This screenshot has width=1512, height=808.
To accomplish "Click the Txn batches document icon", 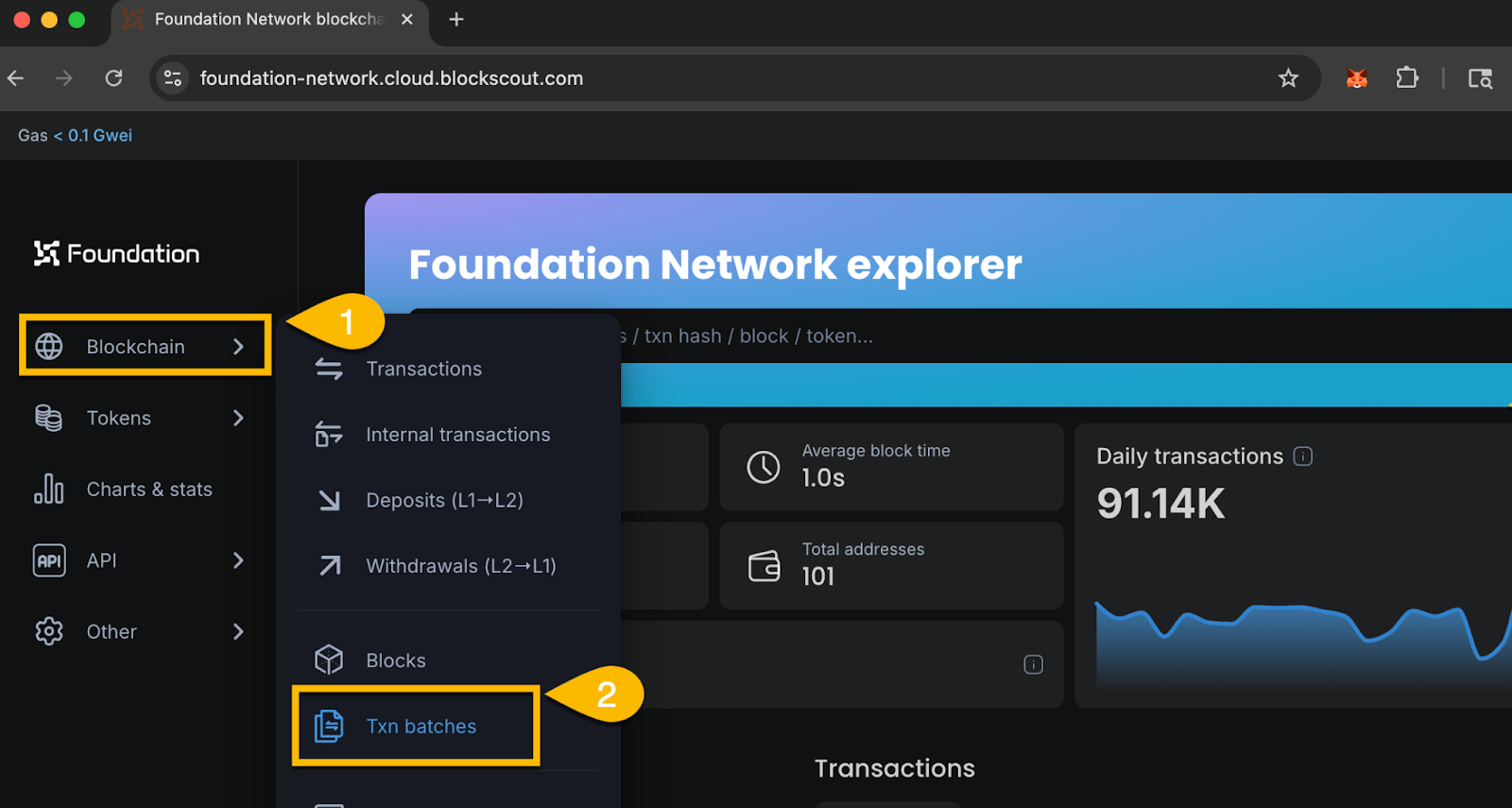I will pos(329,726).
